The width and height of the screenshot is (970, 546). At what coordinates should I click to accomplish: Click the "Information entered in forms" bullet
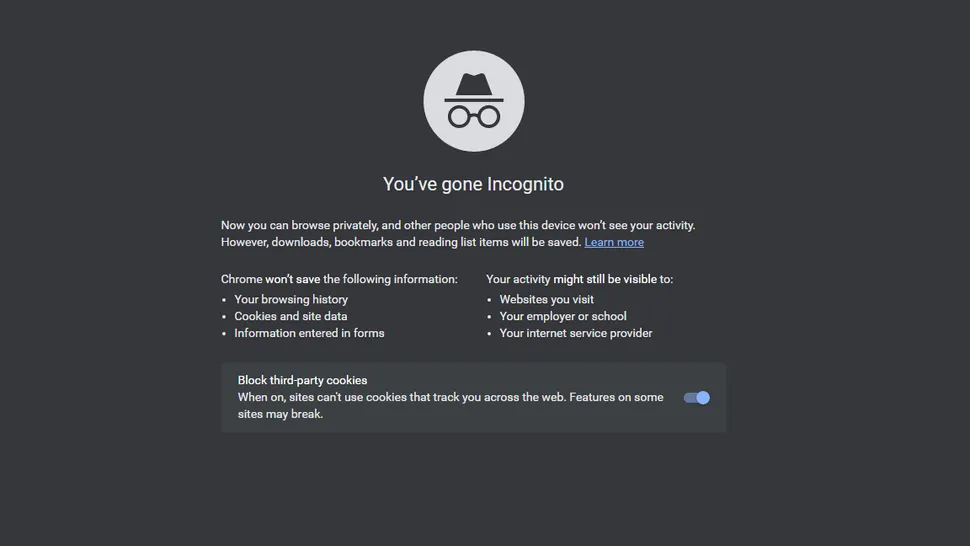pyautogui.click(x=309, y=333)
